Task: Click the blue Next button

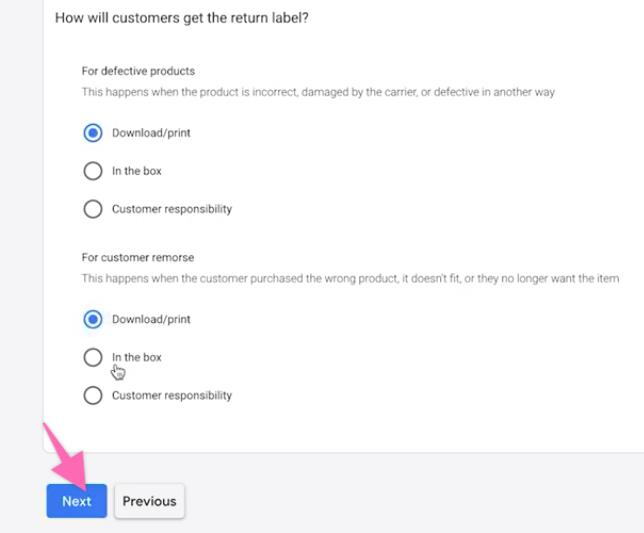Action: pyautogui.click(x=76, y=501)
